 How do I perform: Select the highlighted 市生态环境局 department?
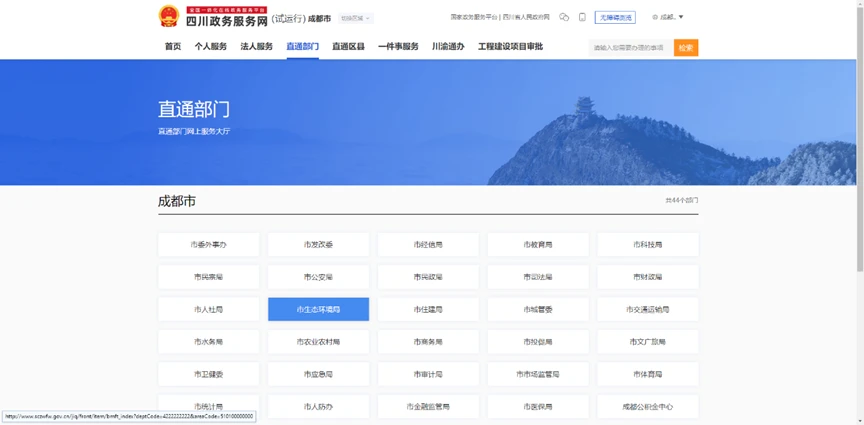(318, 309)
